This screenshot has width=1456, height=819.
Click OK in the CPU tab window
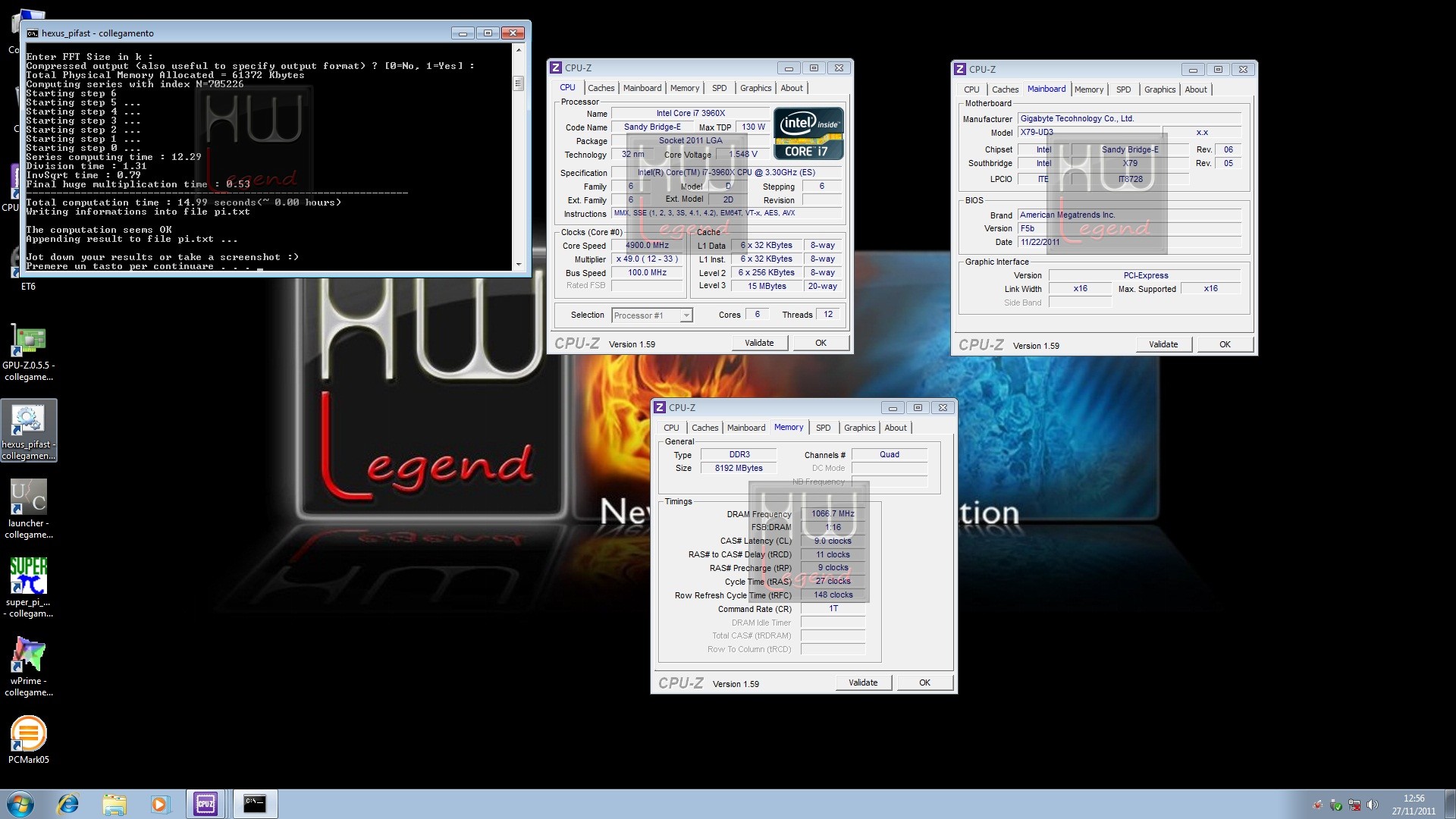coord(821,343)
